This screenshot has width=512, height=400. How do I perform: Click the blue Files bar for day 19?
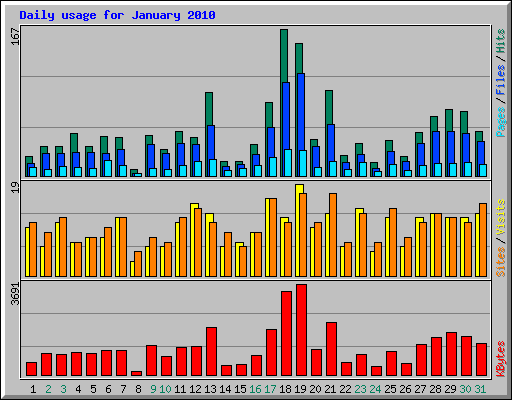pos(301,112)
